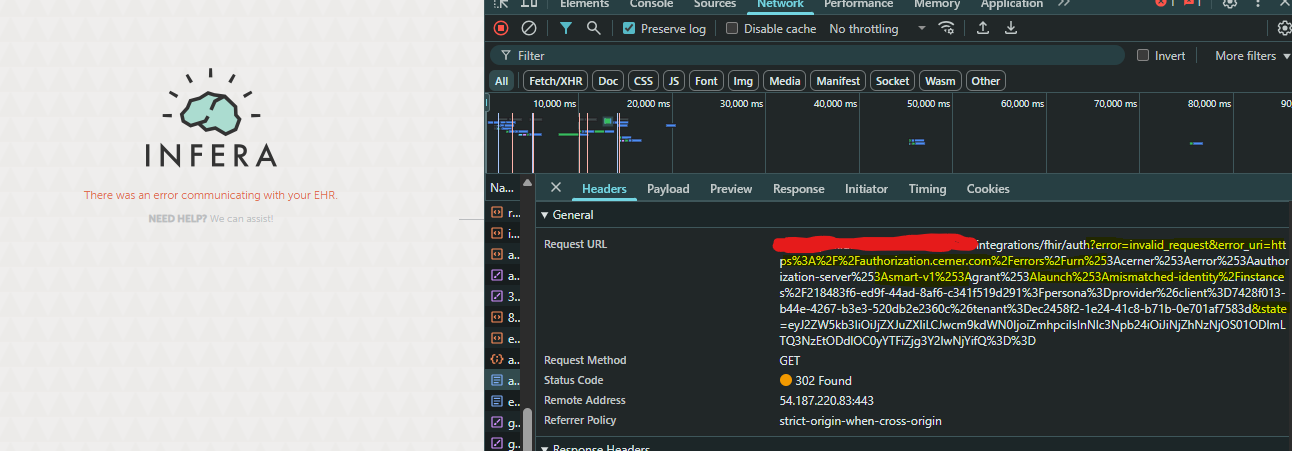1292x451 pixels.
Task: Check the Invert filter checkbox
Action: point(1143,56)
